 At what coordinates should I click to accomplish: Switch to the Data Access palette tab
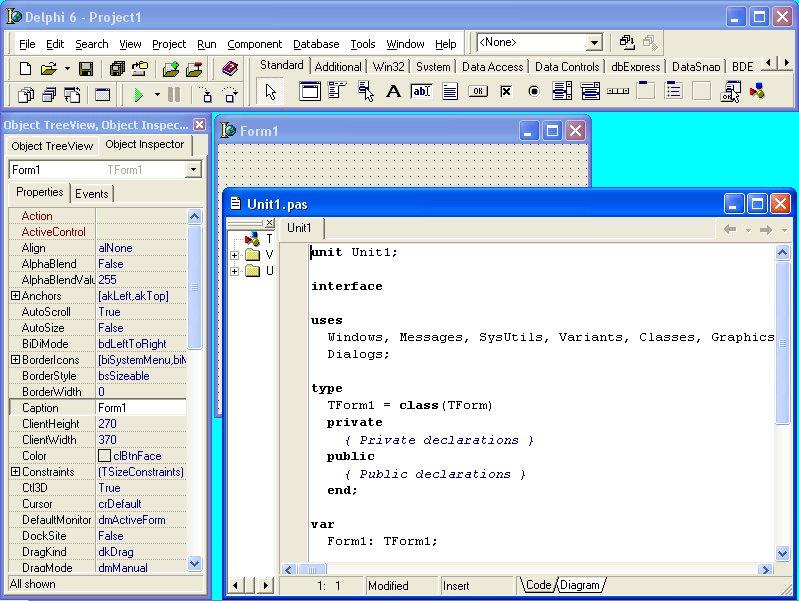tap(492, 67)
